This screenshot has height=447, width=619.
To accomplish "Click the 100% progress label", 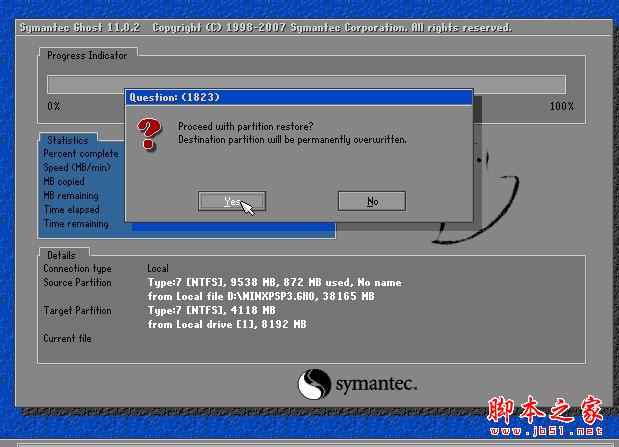I will click(562, 106).
